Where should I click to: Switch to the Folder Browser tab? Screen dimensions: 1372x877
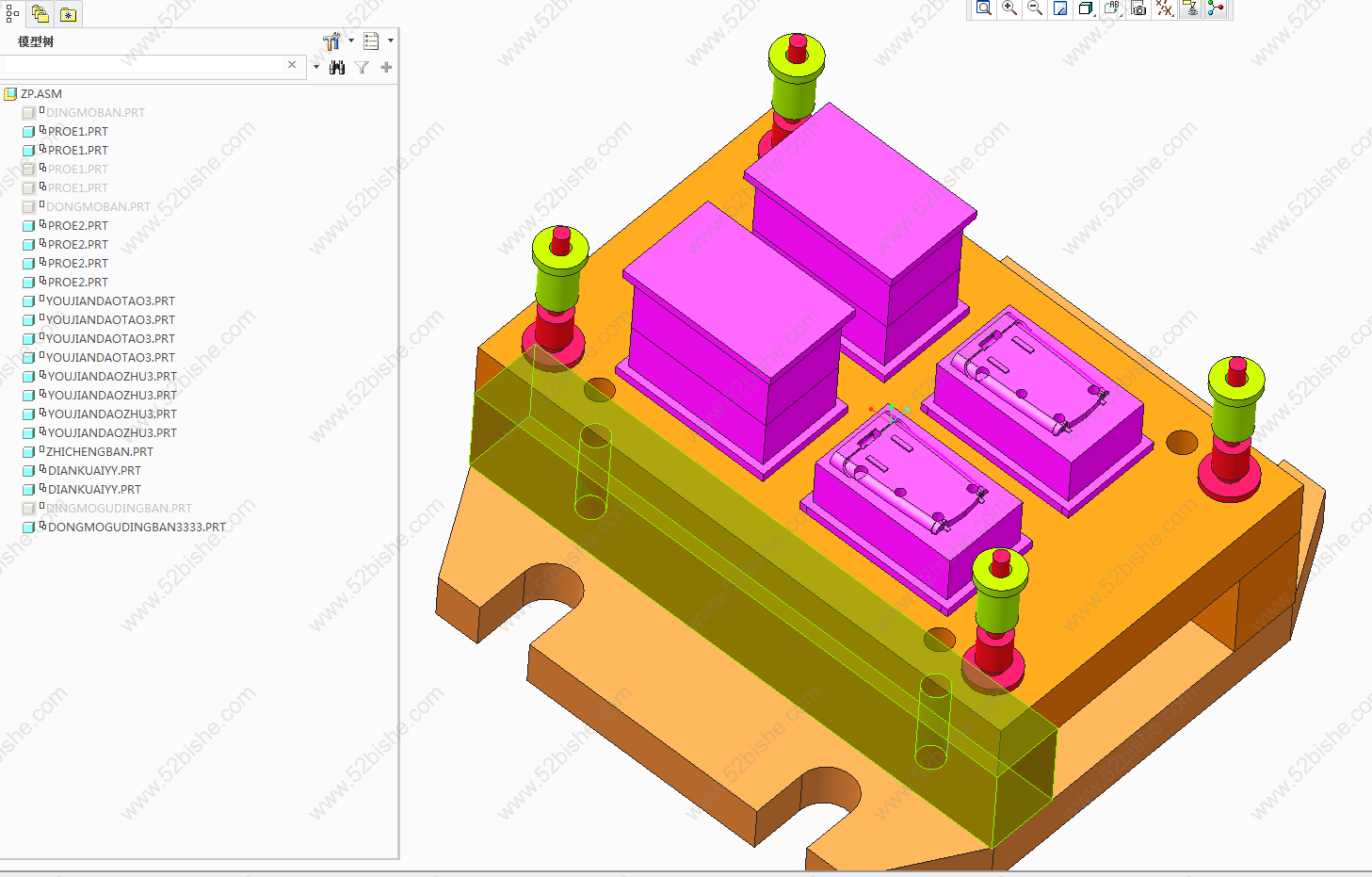click(x=40, y=13)
